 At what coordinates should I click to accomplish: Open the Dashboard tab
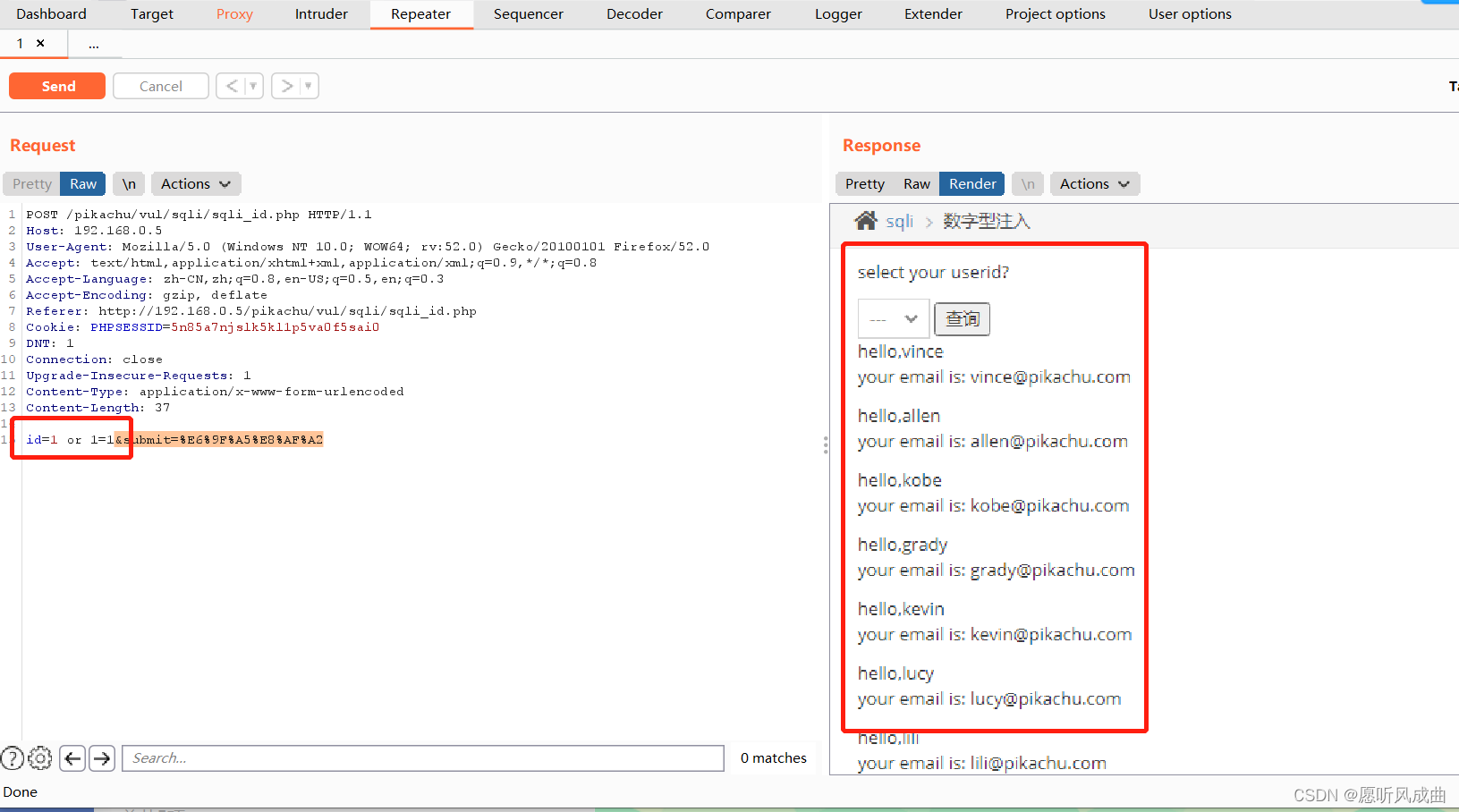(51, 14)
